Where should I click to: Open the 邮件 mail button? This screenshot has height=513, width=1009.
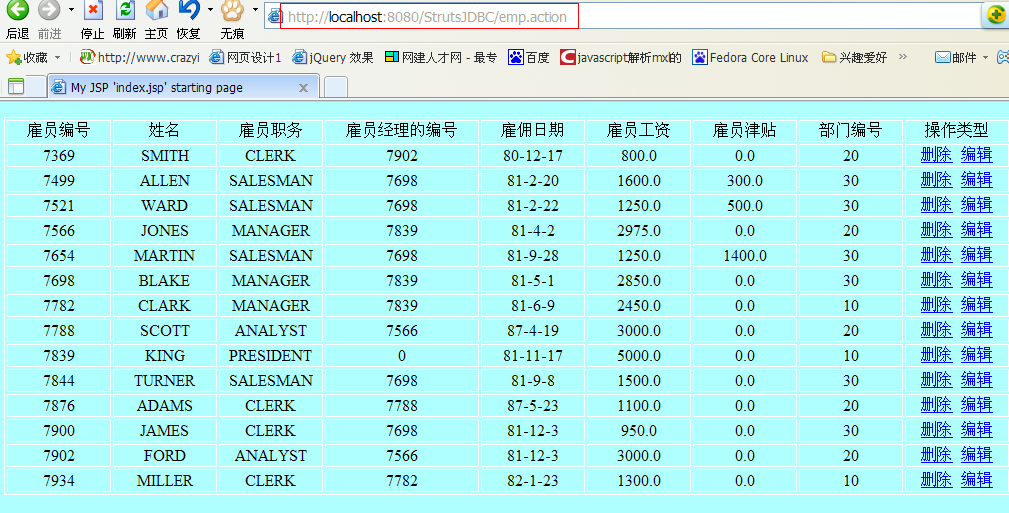tap(955, 57)
